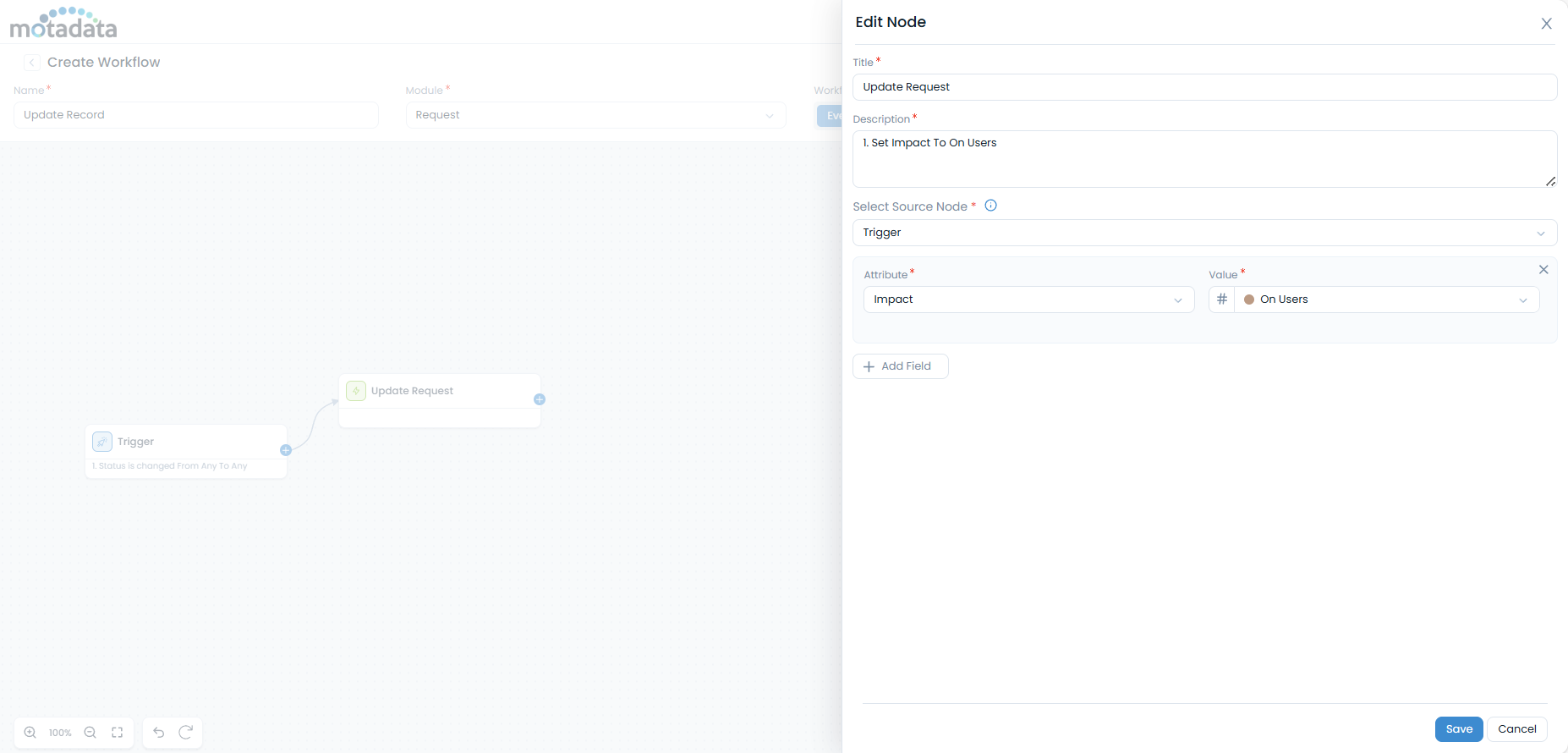The image size is (1568, 753).
Task: Click the zoom in magnifier icon
Action: [30, 733]
